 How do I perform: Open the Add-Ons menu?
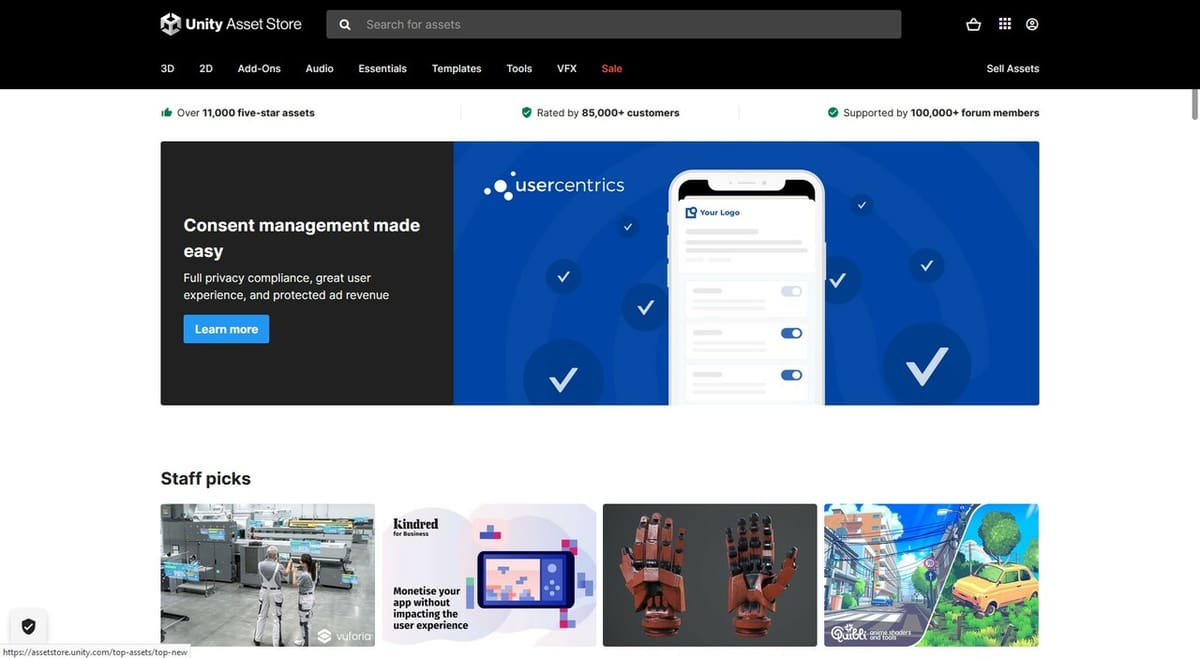point(259,68)
